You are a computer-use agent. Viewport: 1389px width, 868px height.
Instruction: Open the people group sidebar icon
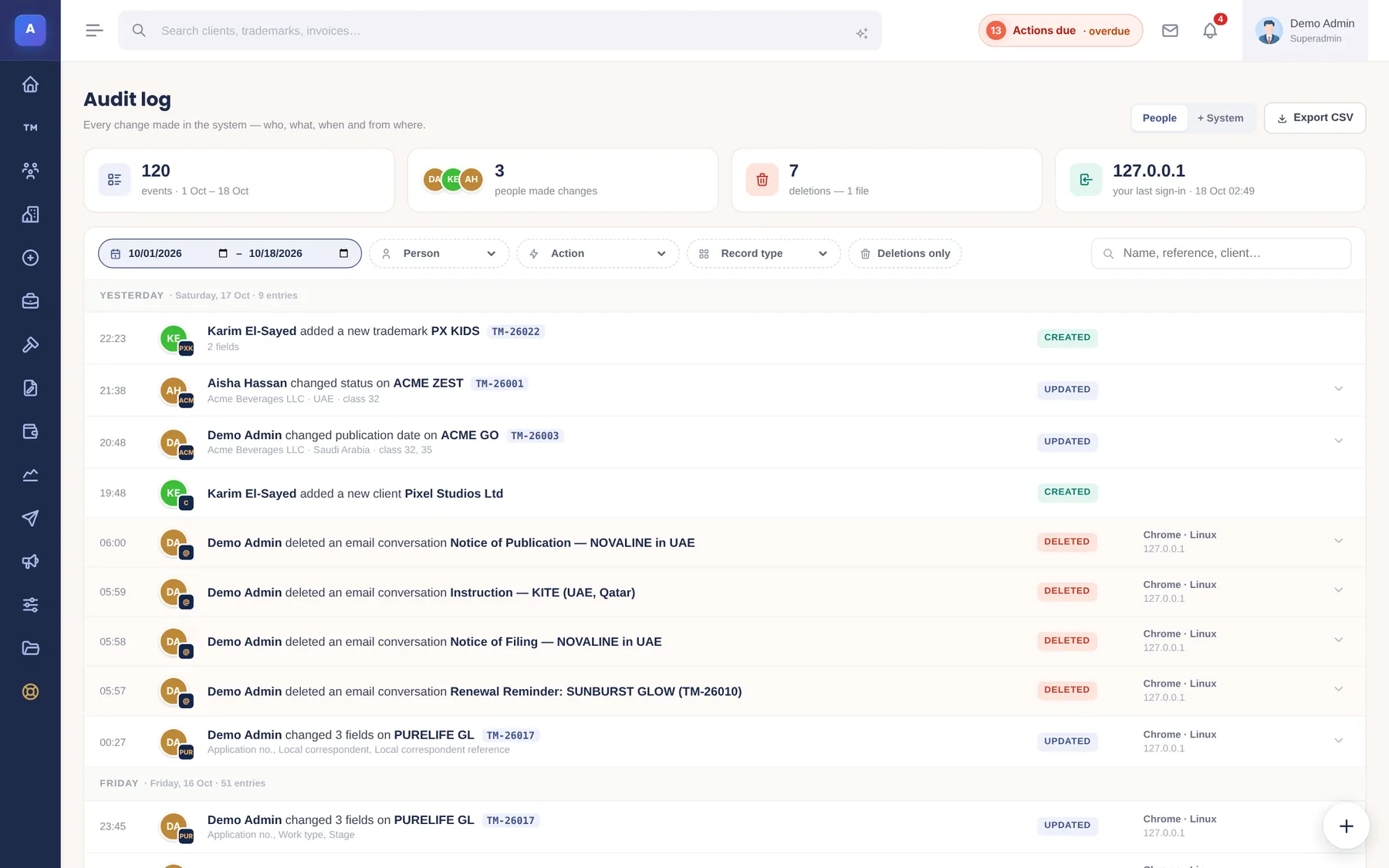pyautogui.click(x=30, y=171)
